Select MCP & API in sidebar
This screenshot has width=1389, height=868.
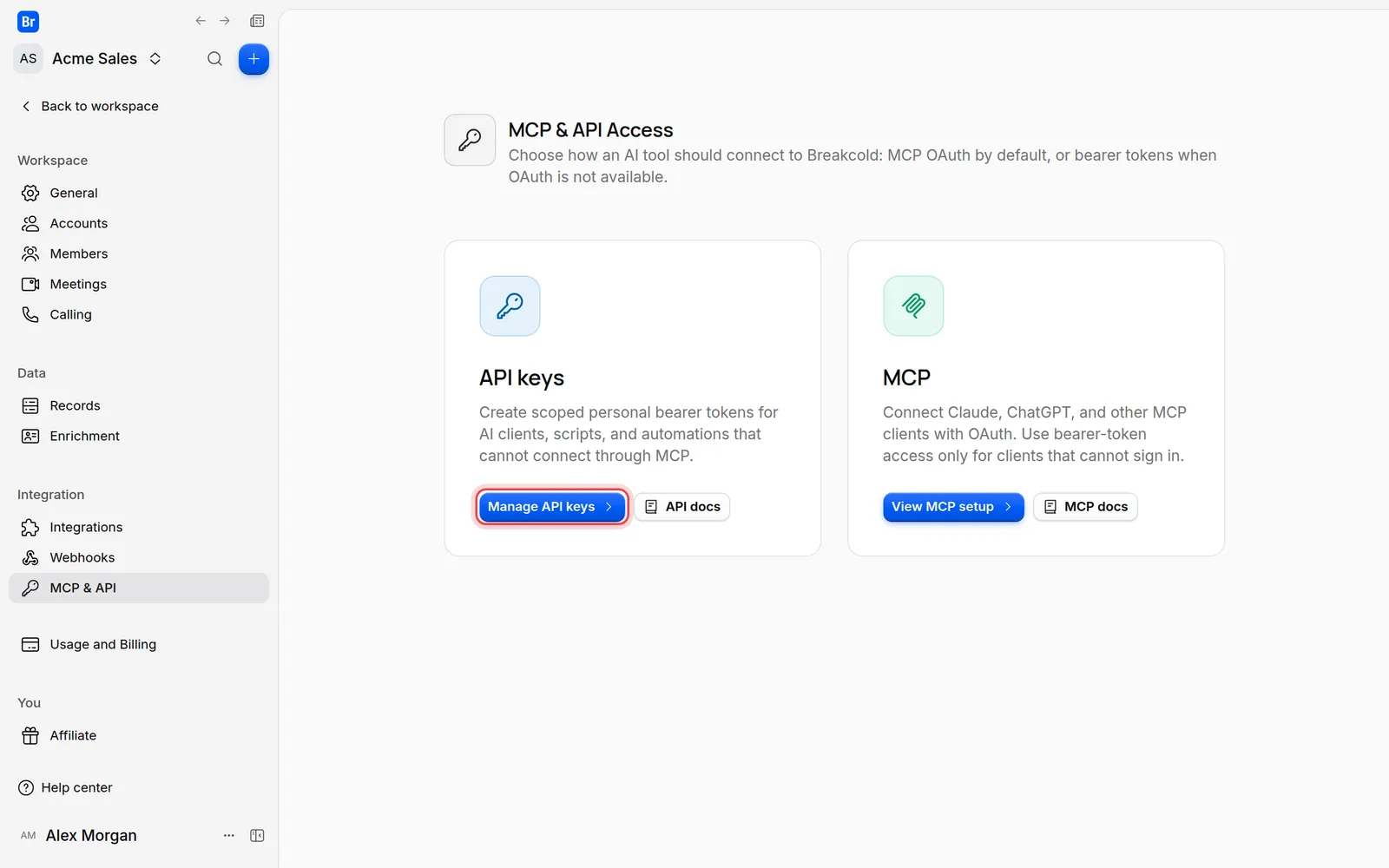pos(139,588)
